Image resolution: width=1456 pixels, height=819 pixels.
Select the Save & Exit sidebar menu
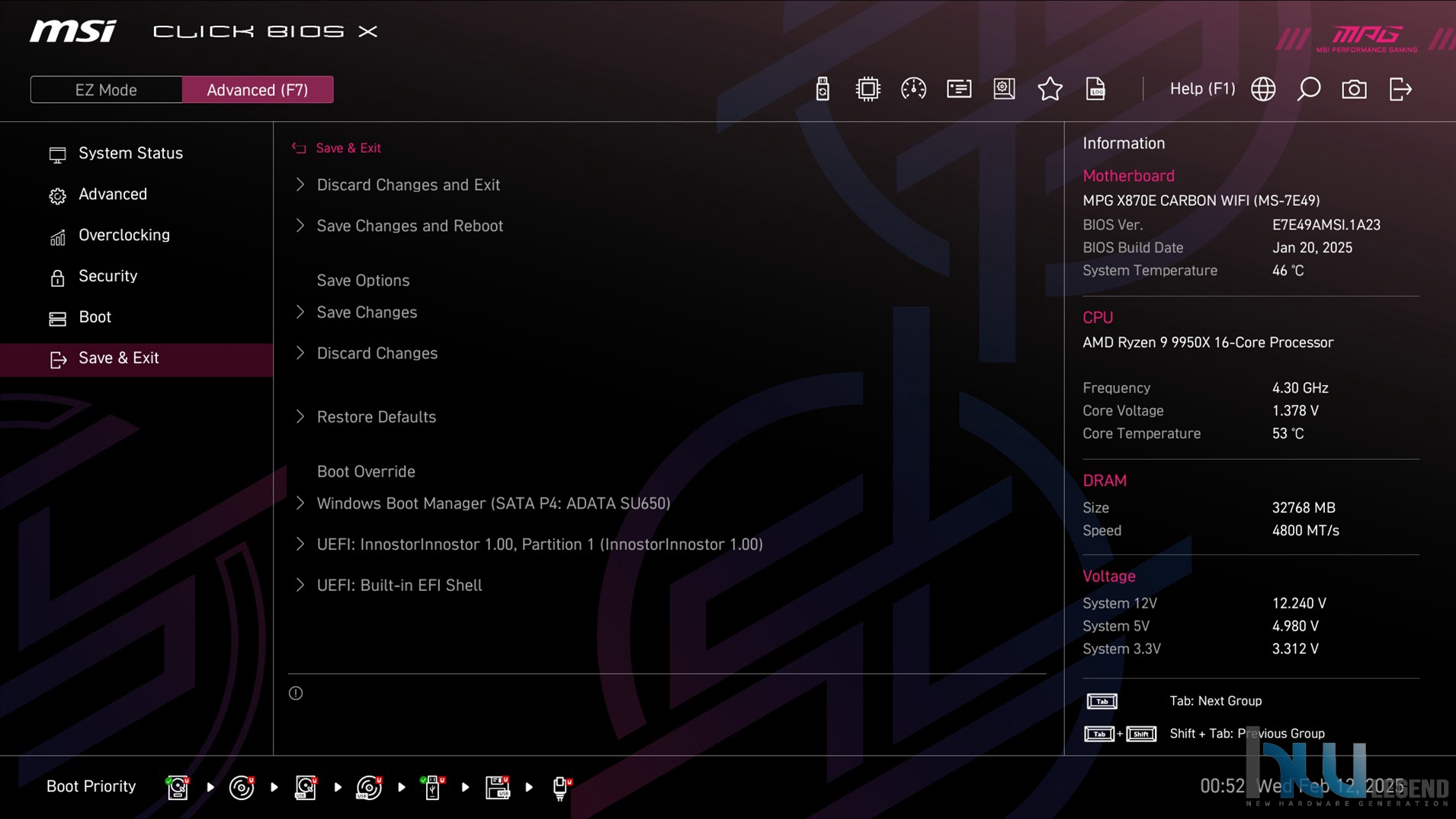tap(136, 359)
